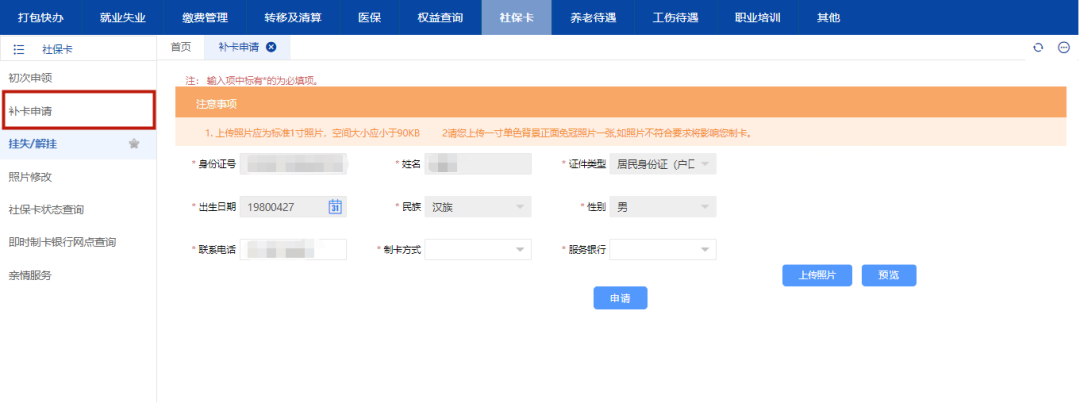Screen dimensions: 1080x403
Task: Expand the 制卡方式 dropdown
Action: pyautogui.click(x=478, y=249)
